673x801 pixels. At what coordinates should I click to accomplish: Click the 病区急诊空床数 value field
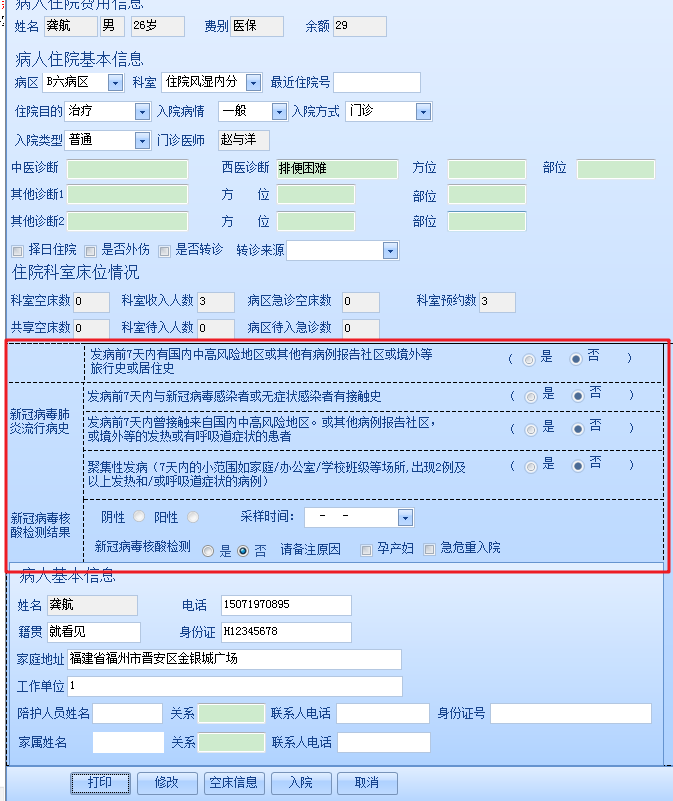click(x=361, y=302)
